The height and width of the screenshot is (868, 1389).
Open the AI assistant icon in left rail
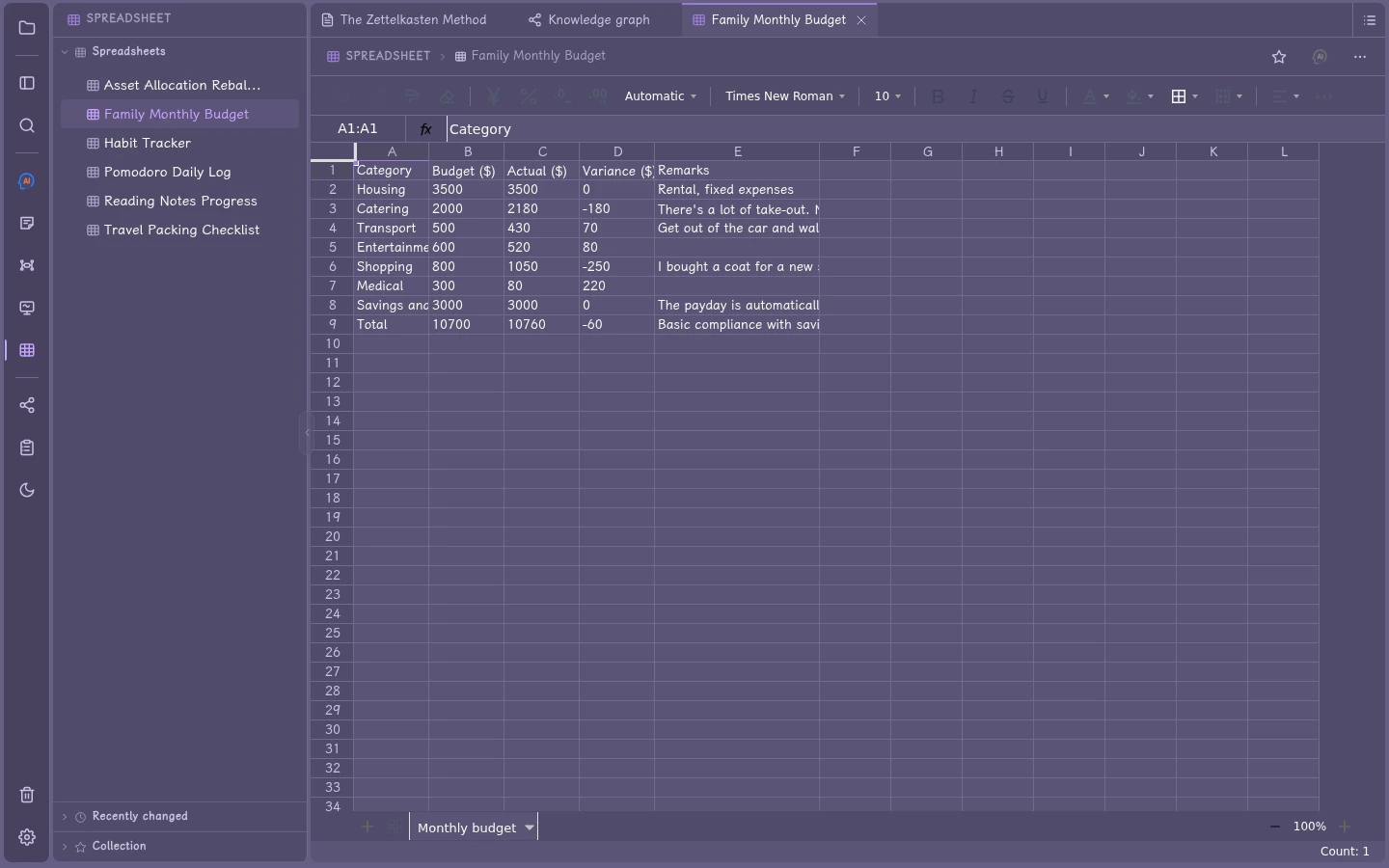click(27, 181)
